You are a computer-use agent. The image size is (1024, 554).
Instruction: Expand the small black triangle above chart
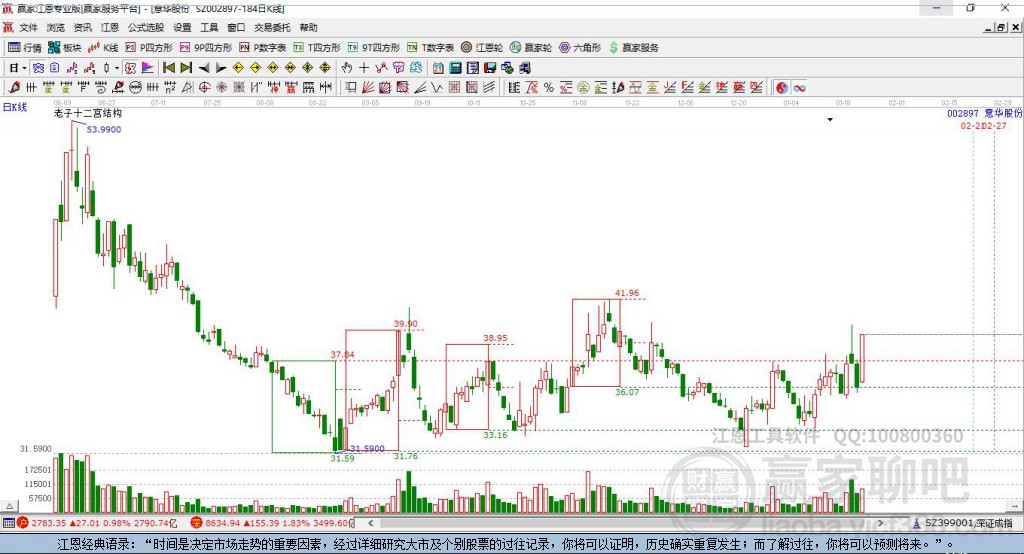click(x=830, y=120)
